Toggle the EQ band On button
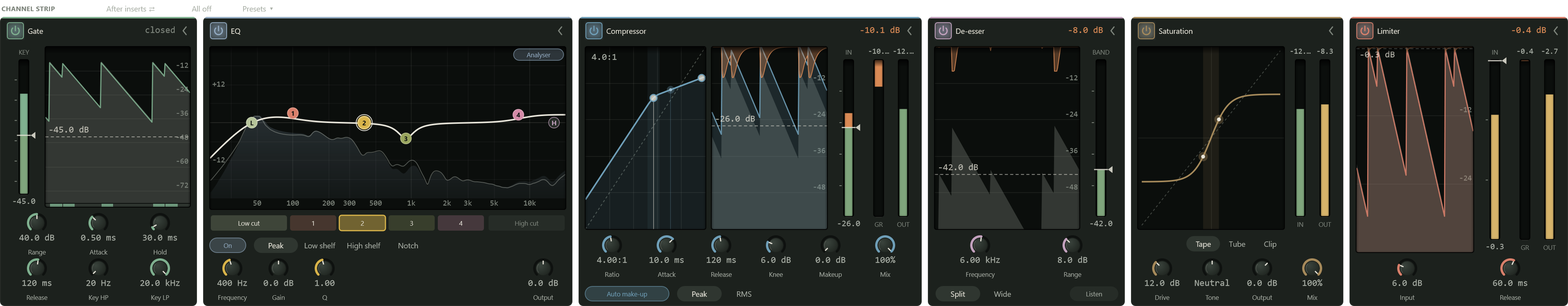The width and height of the screenshot is (1568, 306). tap(228, 245)
